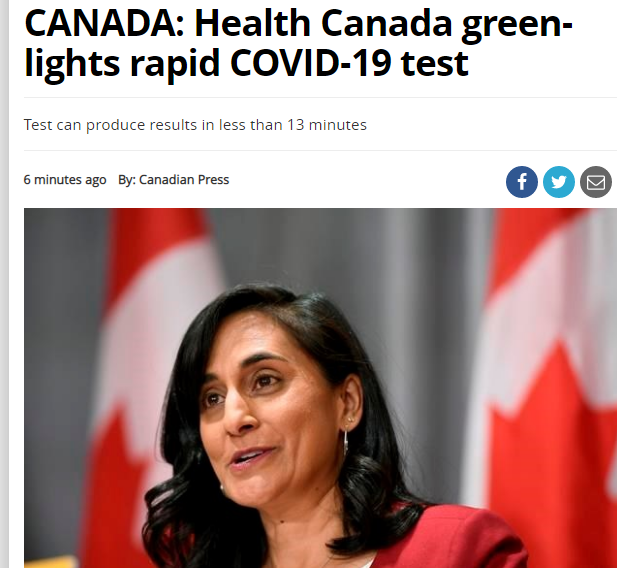Click the woman's earring in the photo
The height and width of the screenshot is (568, 617).
click(x=346, y=441)
